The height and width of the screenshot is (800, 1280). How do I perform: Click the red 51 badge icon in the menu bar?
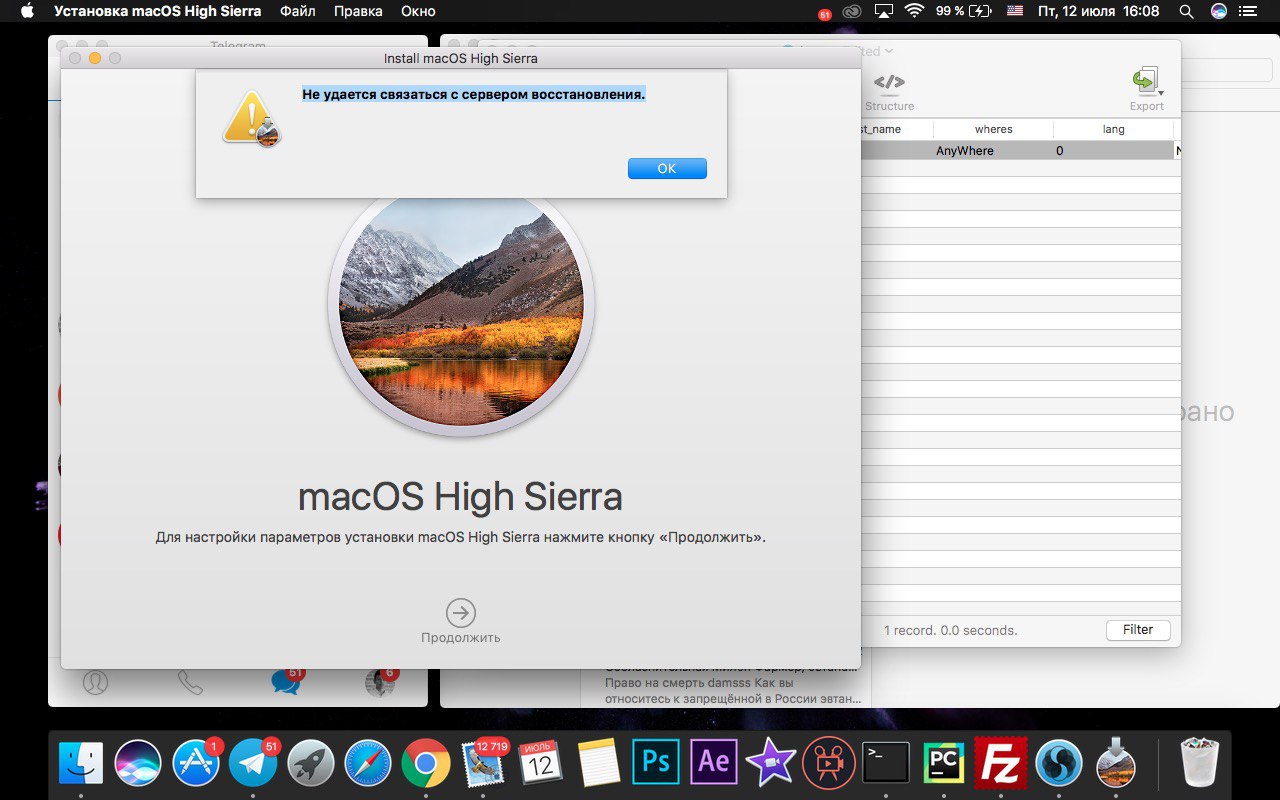(824, 14)
